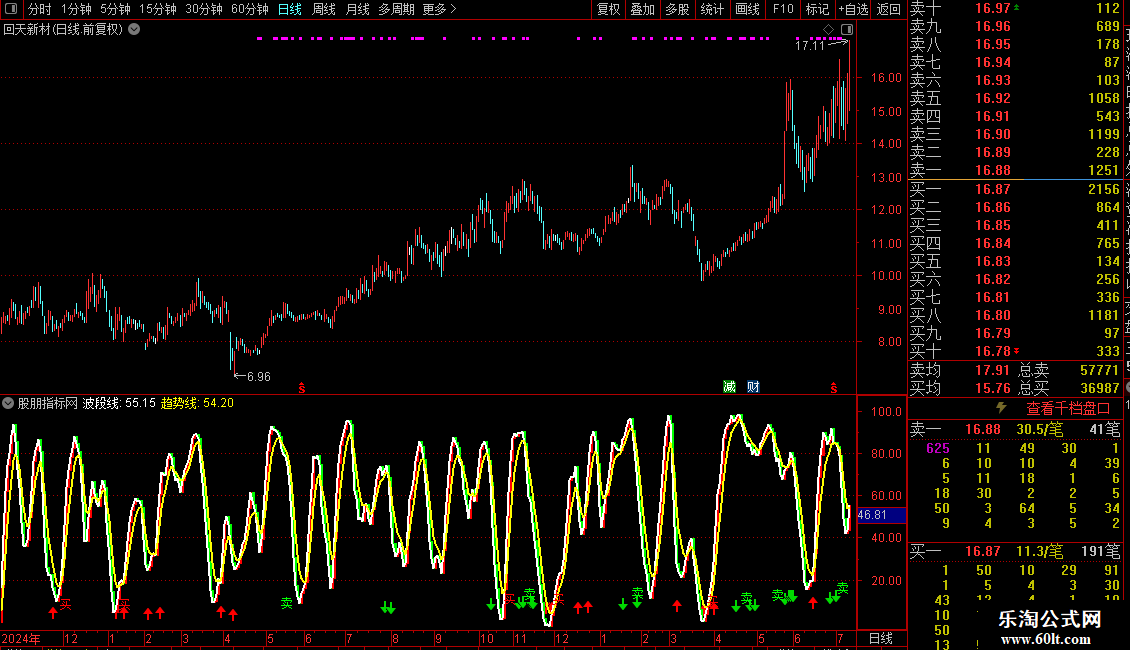Viewport: 1130px width, 650px height.
Task: Click the 16.00 price axis label
Action: (886, 78)
